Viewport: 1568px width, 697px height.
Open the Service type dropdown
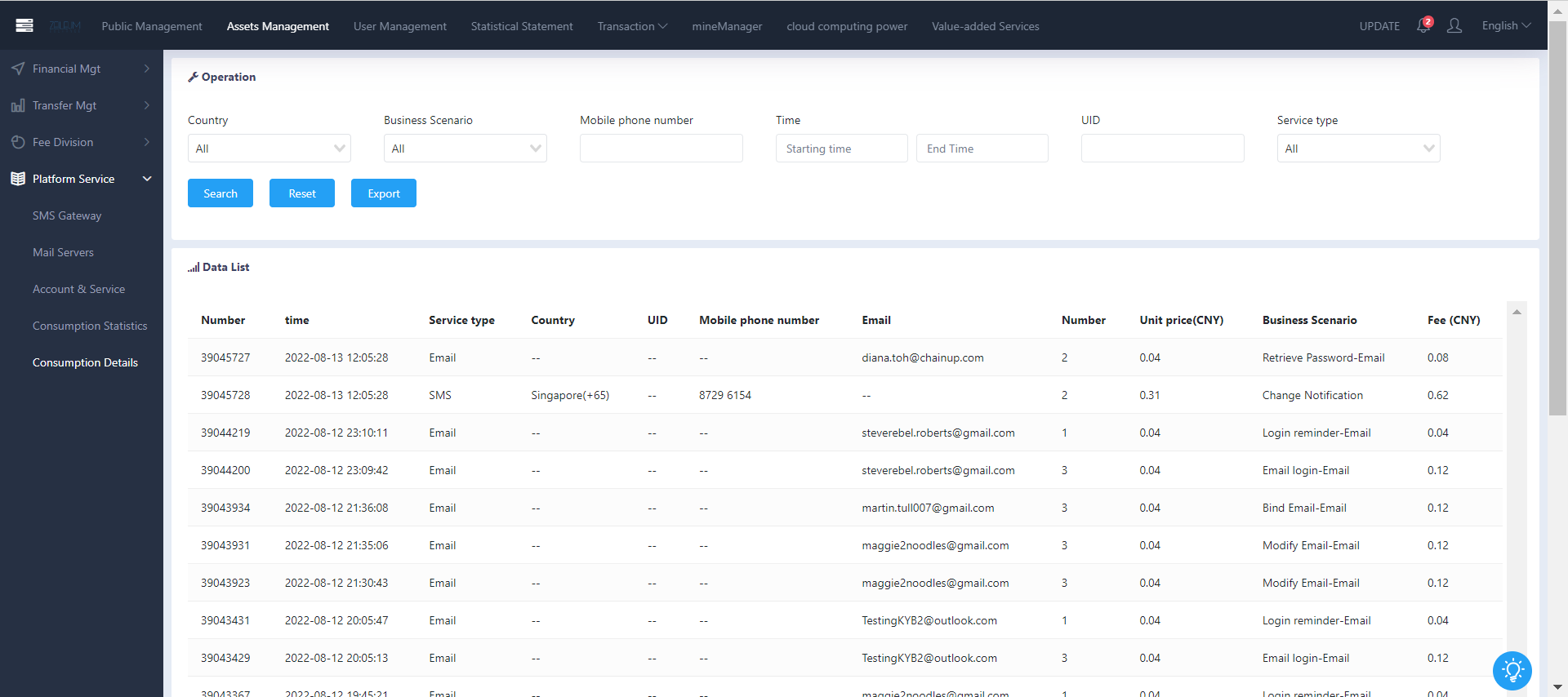pyautogui.click(x=1359, y=149)
